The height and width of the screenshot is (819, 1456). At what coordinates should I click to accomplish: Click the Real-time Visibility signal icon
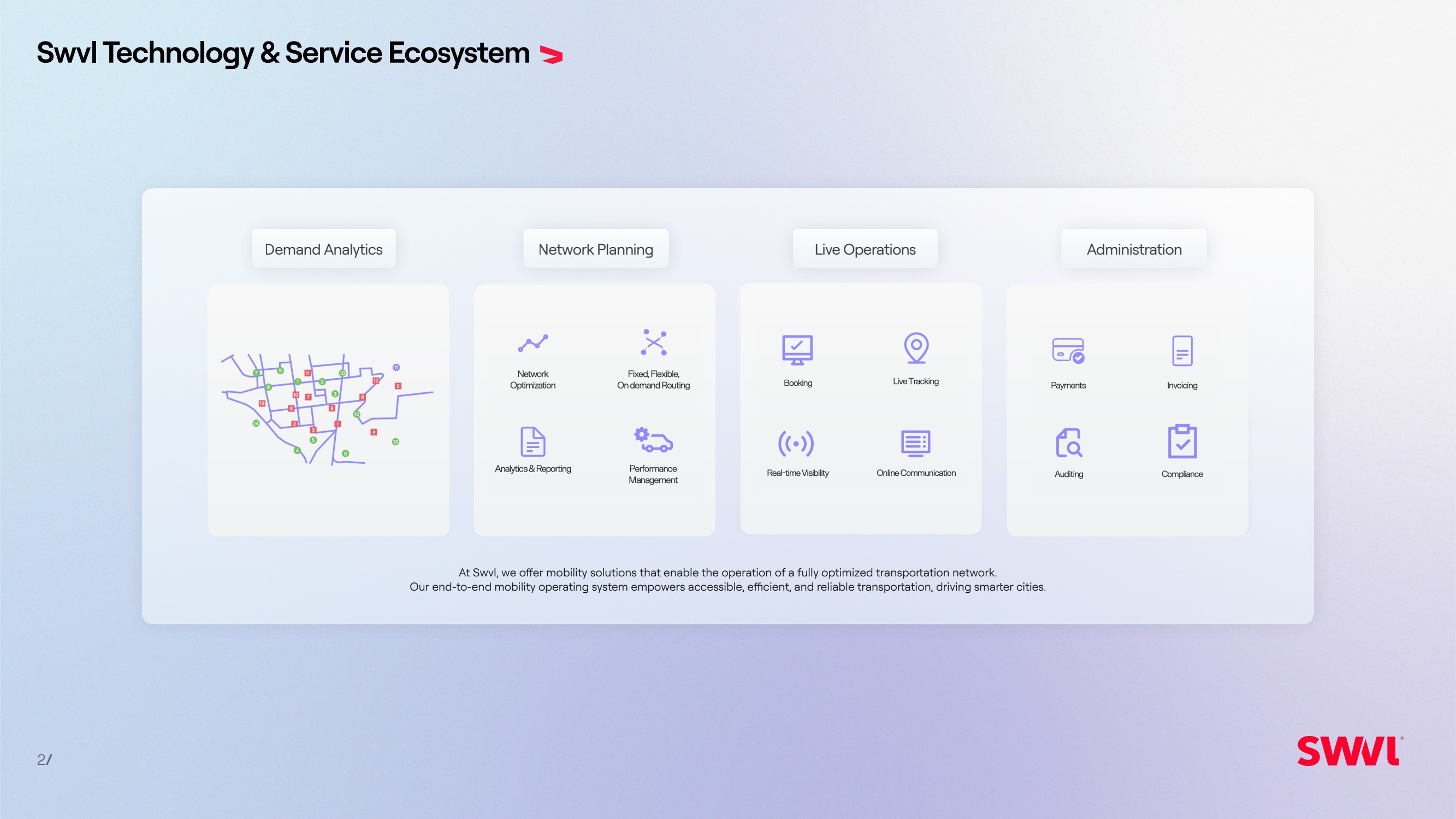click(x=796, y=444)
